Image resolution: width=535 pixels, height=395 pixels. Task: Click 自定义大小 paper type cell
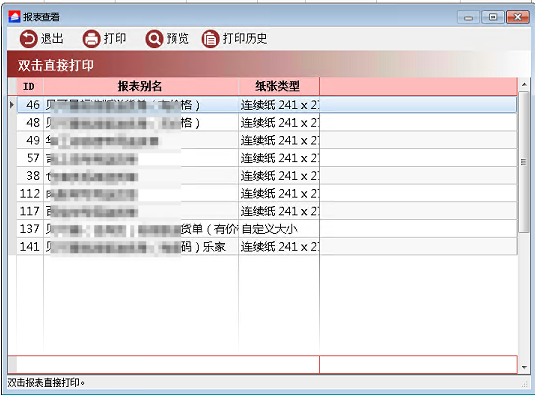tap(278, 229)
